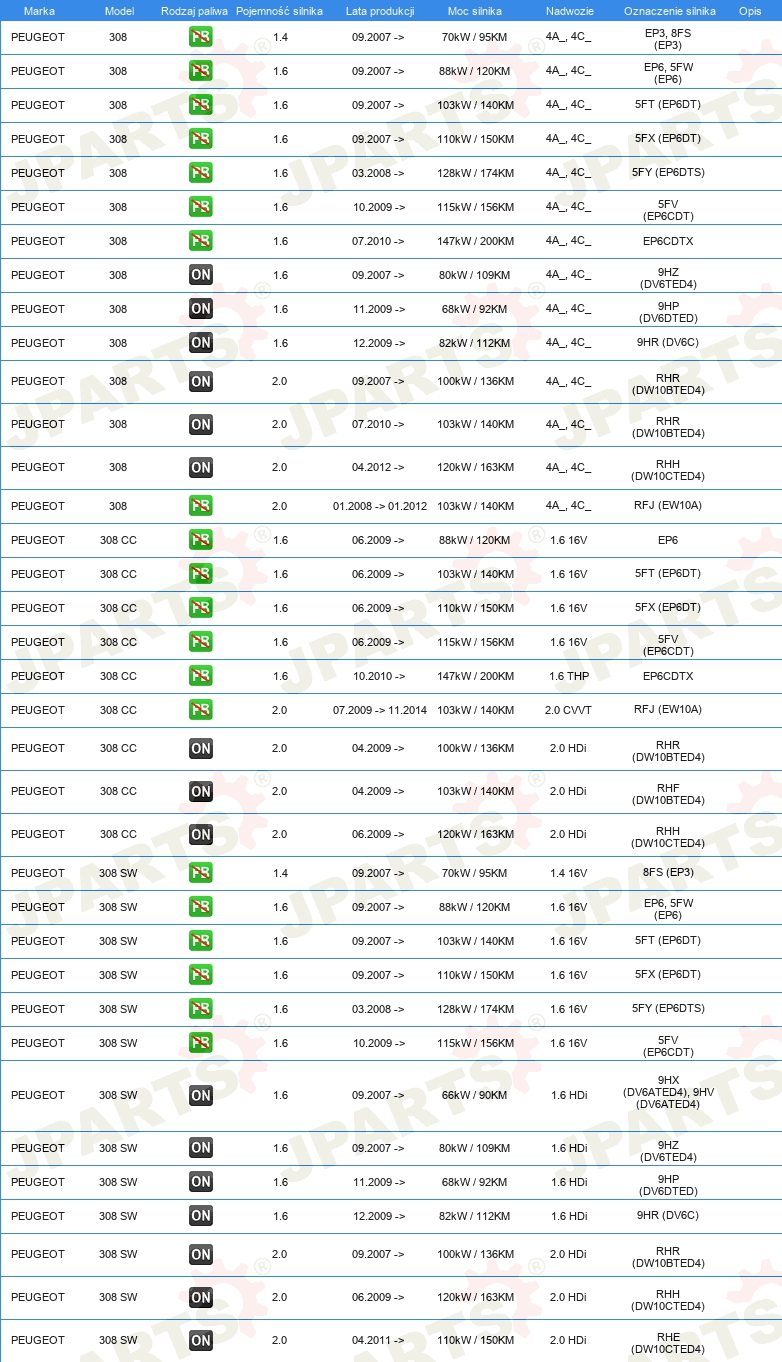
Task: Select petrol icon in 308 EP6CDTX row with 4A_, 4C_ body
Action: tap(201, 241)
